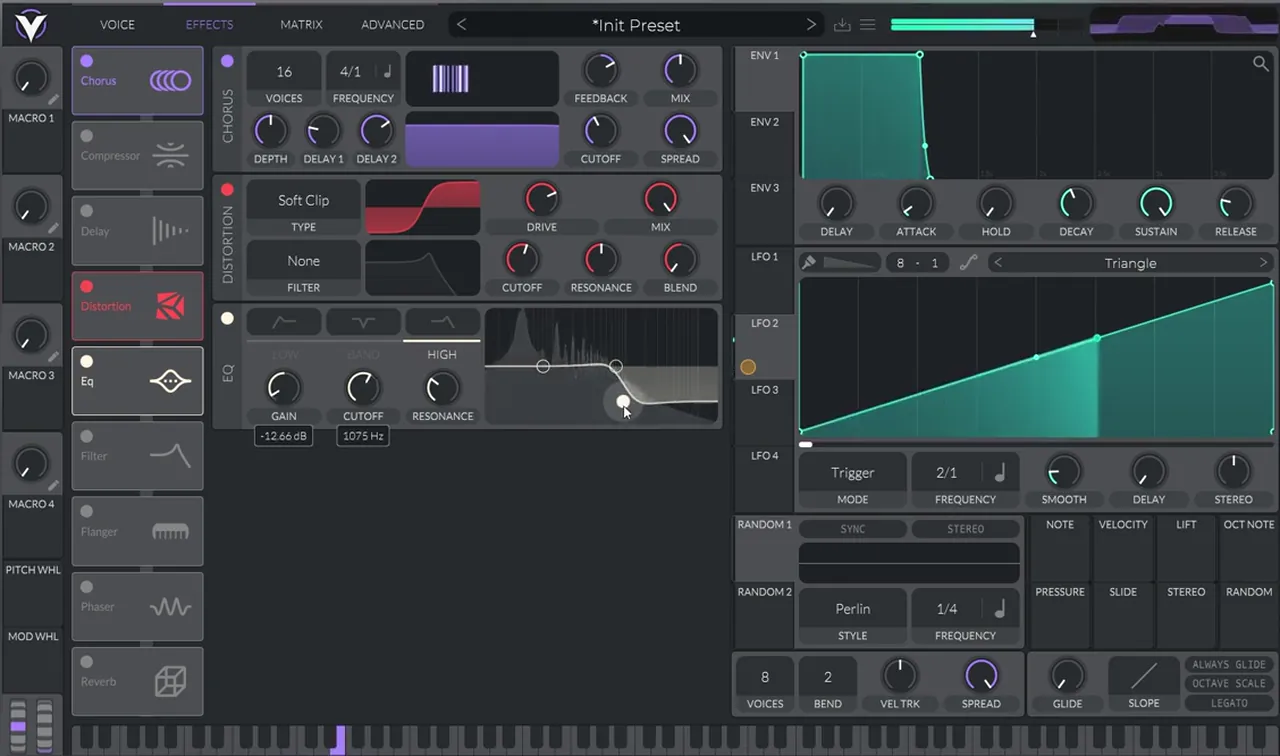
Task: Click the note sync icon beside LFO frequency 2/1
Action: click(x=999, y=472)
